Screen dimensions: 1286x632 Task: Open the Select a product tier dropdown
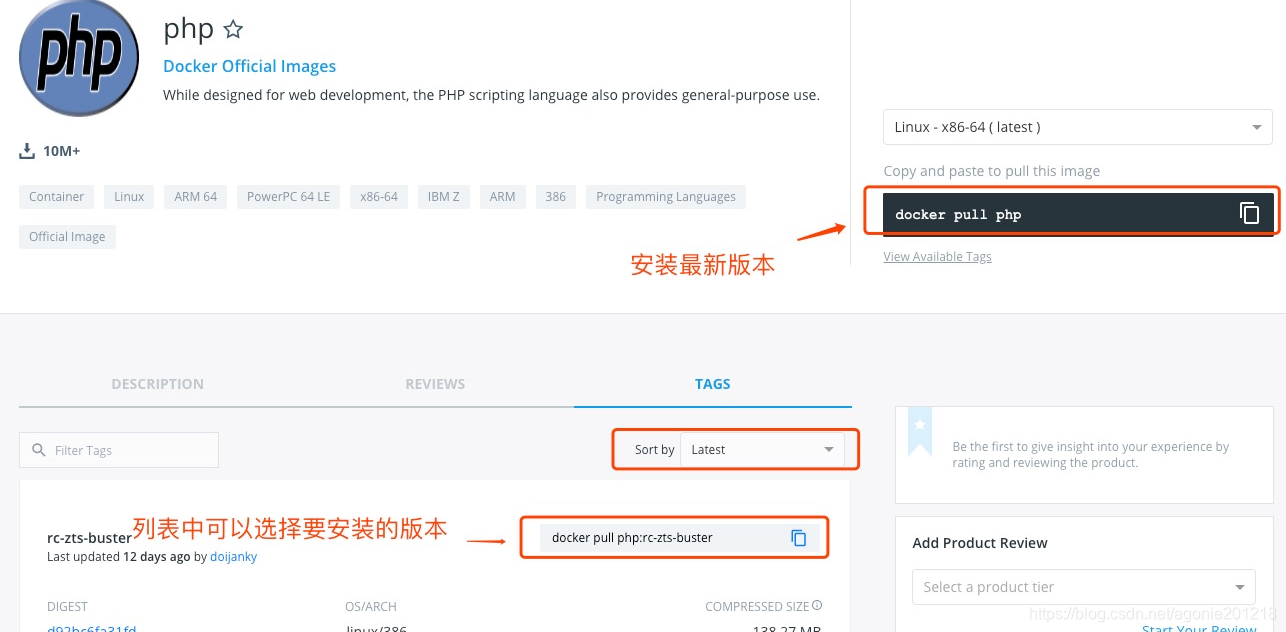pyautogui.click(x=1083, y=587)
